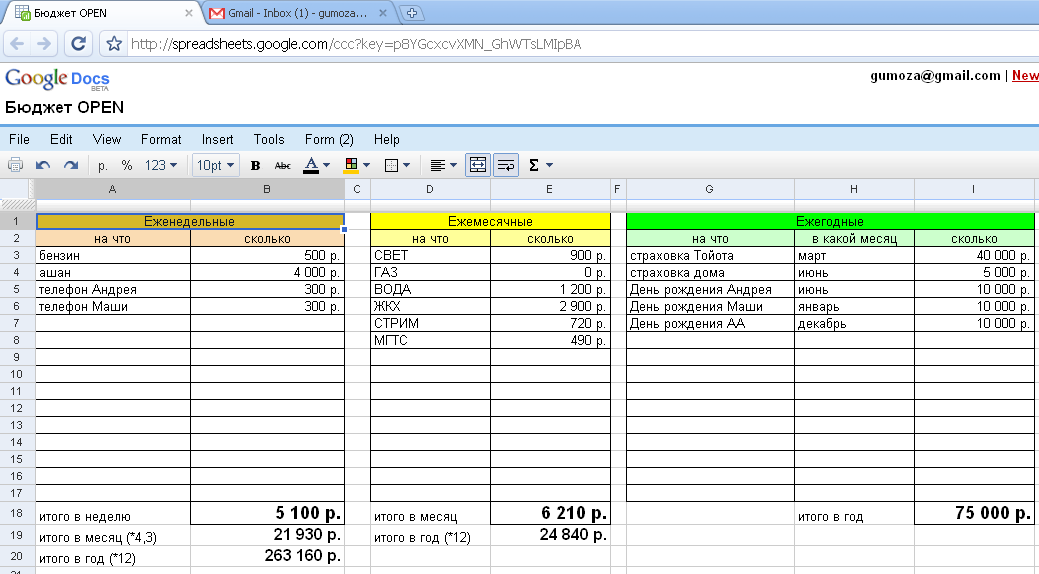
Task: Go forward in browser history
Action: coord(44,44)
